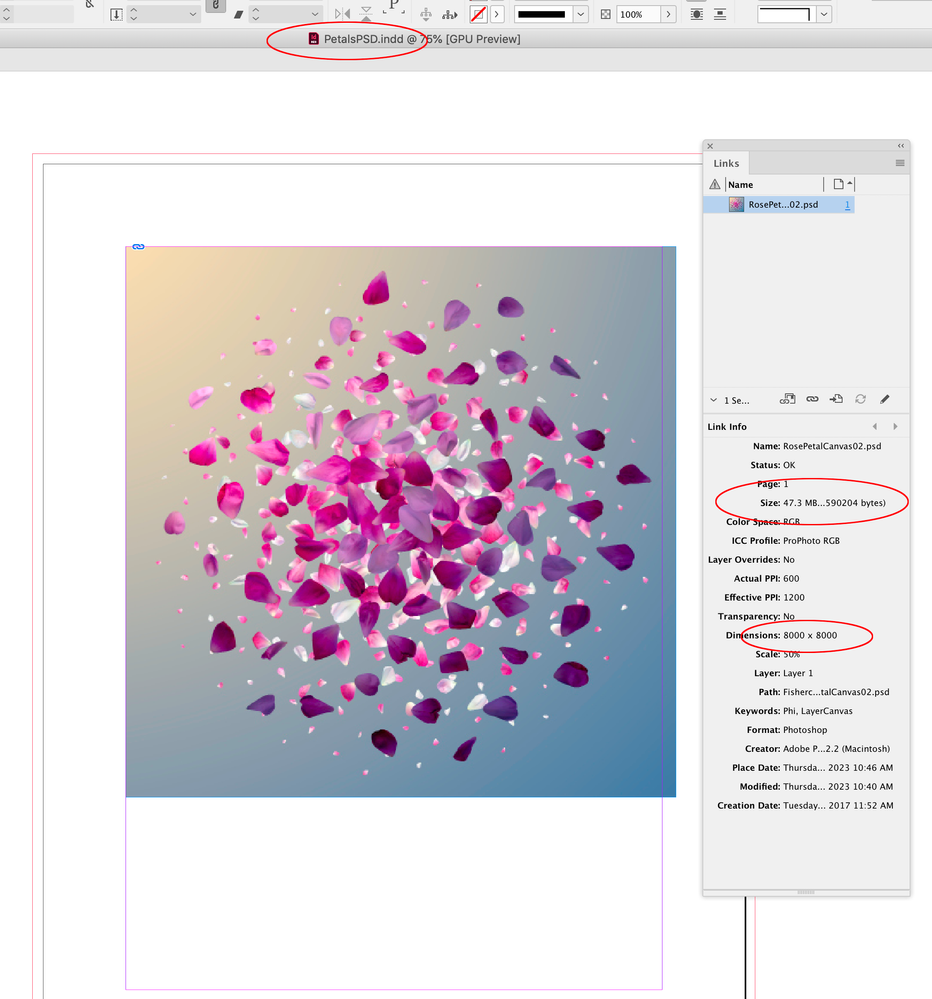This screenshot has width=932, height=999.
Task: Close the Links panel with X
Action: [x=710, y=146]
